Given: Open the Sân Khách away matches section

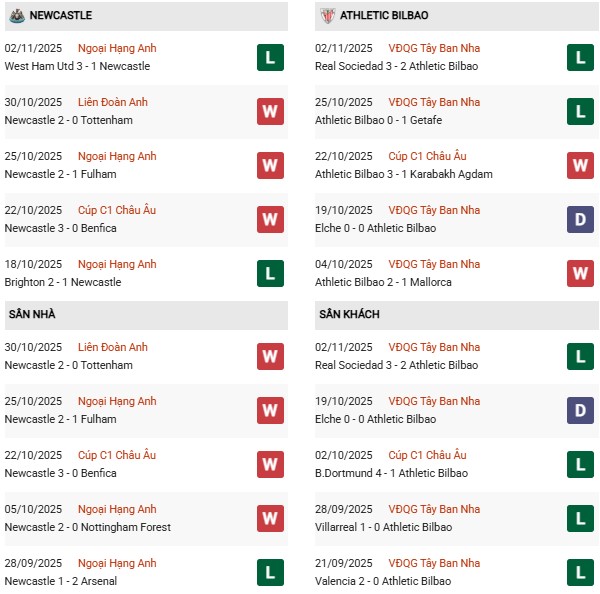Looking at the screenshot, I should (348, 315).
